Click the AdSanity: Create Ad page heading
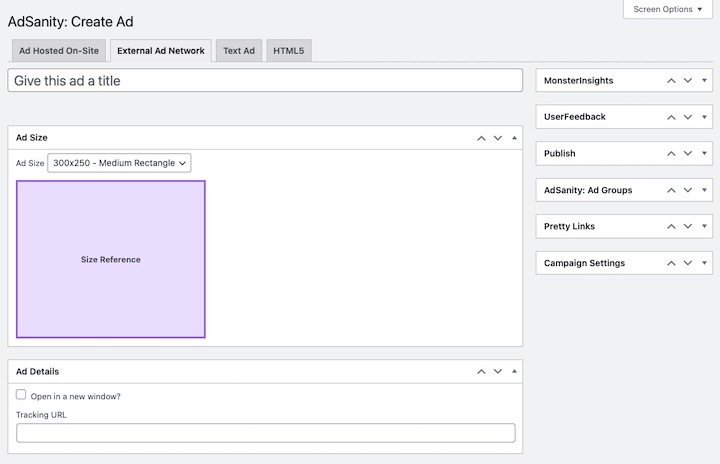Screen dimensions: 720x464 [x=71, y=22]
